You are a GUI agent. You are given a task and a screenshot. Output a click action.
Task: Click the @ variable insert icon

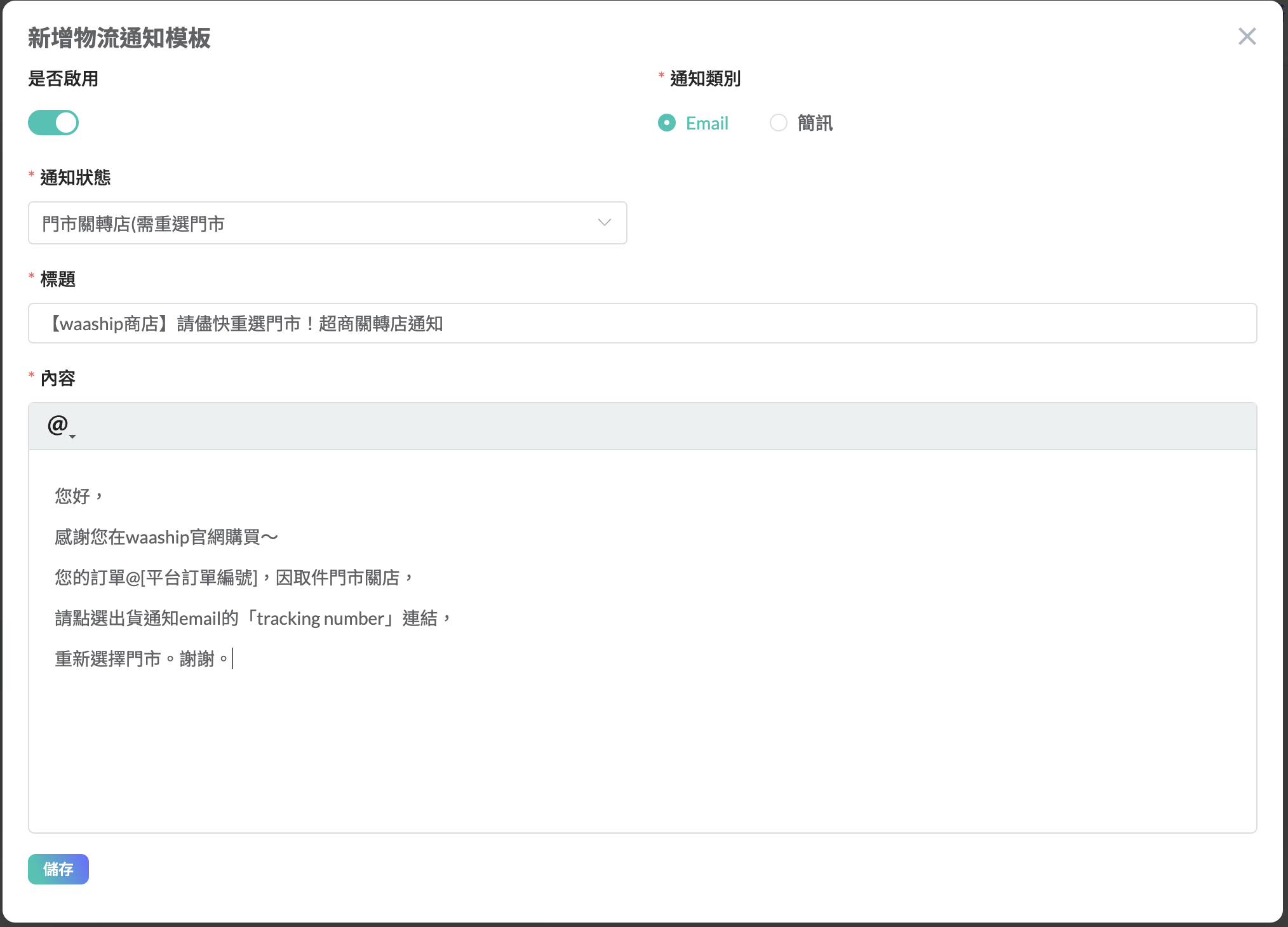57,424
